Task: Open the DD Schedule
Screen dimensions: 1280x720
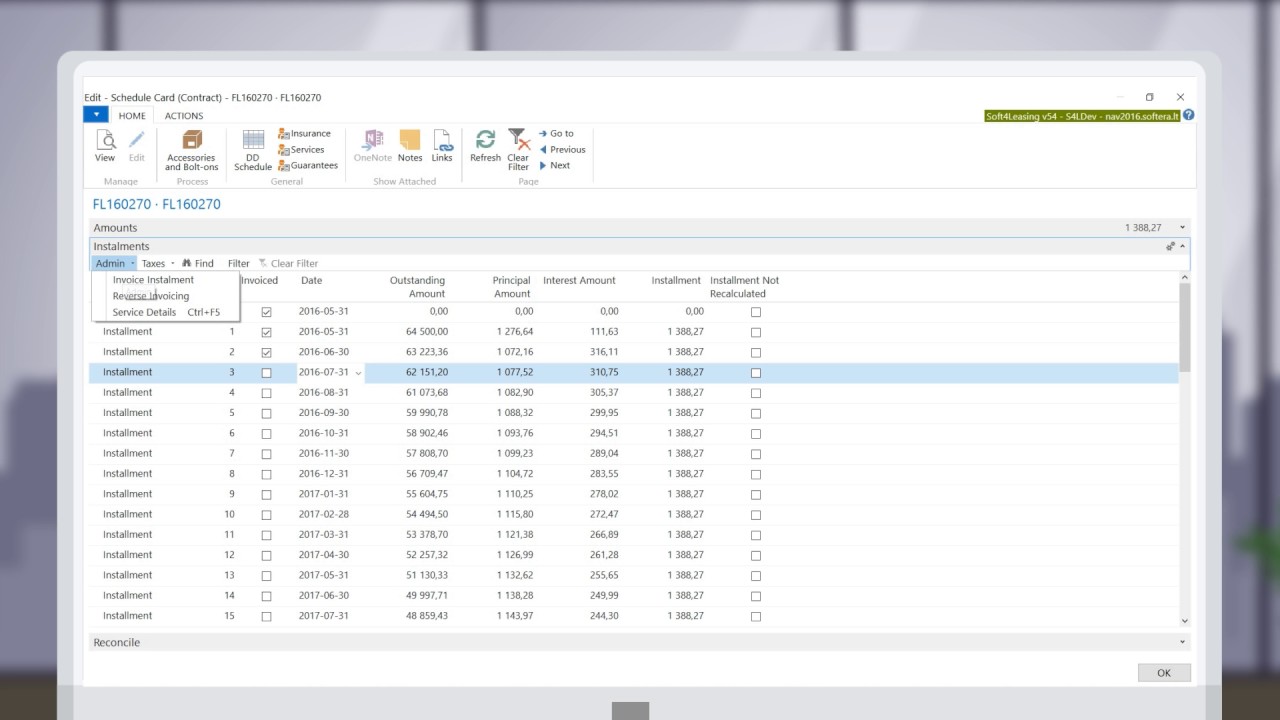Action: coord(253,150)
